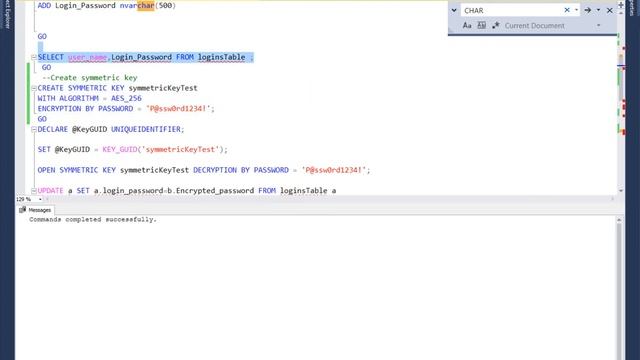
Task: Toggle Match case option
Action: pyautogui.click(x=467, y=25)
